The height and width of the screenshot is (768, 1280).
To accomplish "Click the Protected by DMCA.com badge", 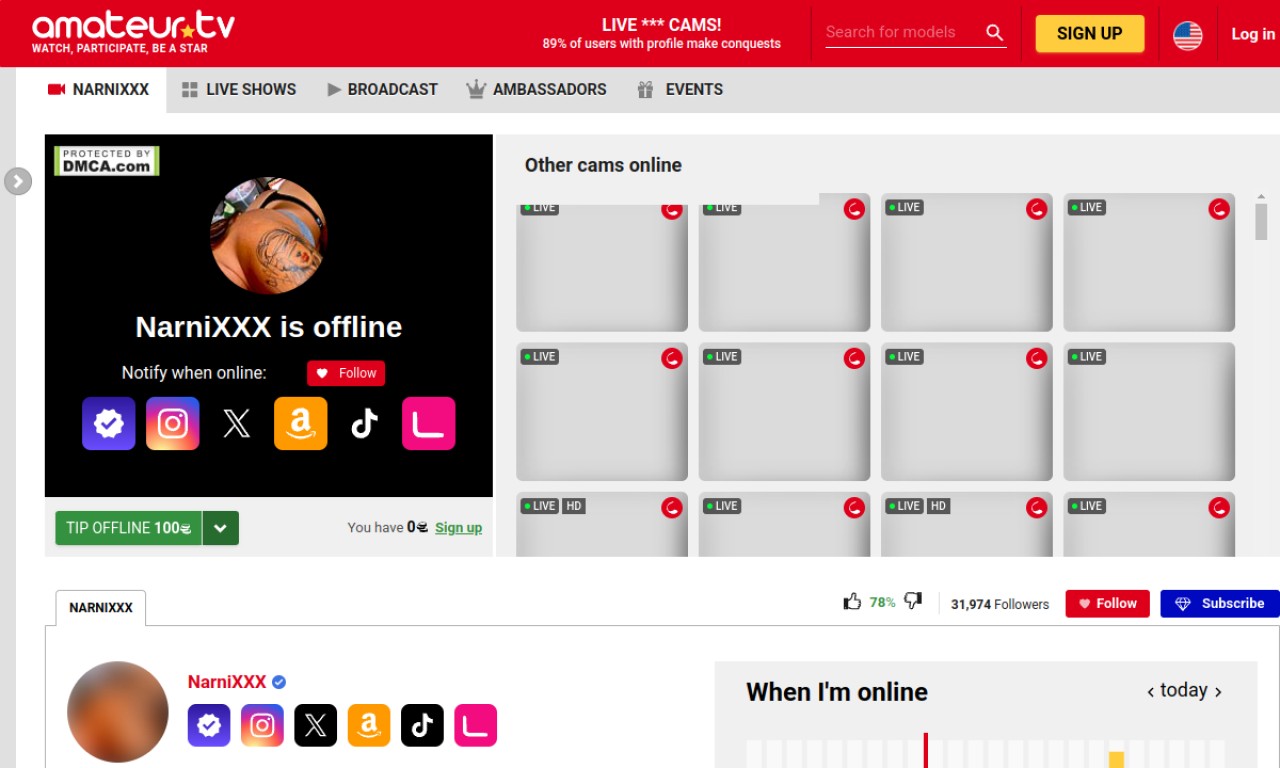I will coord(107,161).
